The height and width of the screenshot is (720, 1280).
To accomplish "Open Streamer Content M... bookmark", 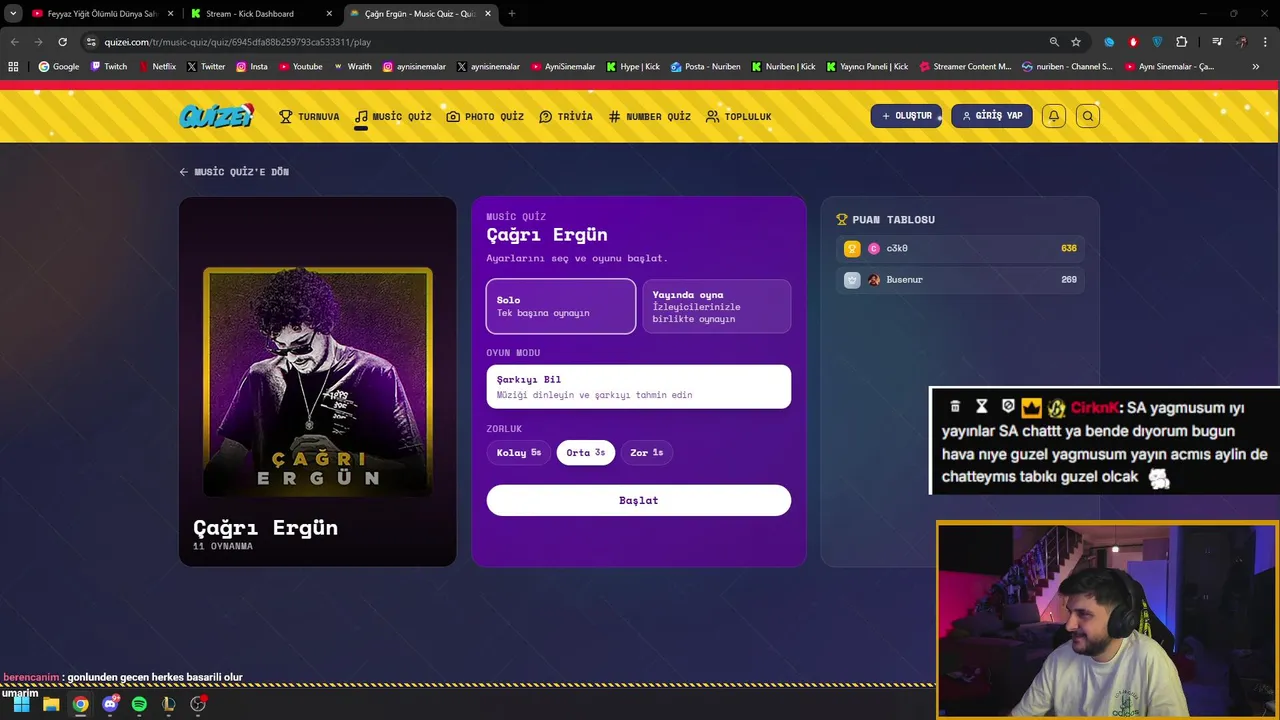I will coord(965,67).
